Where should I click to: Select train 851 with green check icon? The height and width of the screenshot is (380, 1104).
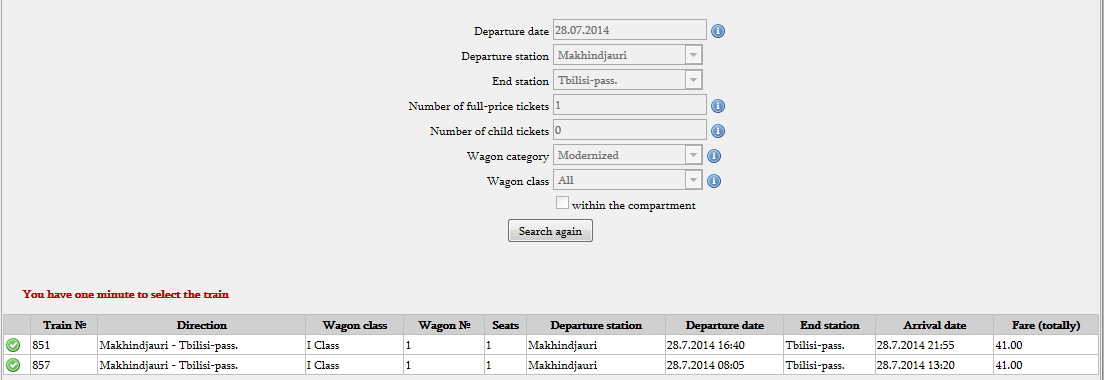point(13,346)
